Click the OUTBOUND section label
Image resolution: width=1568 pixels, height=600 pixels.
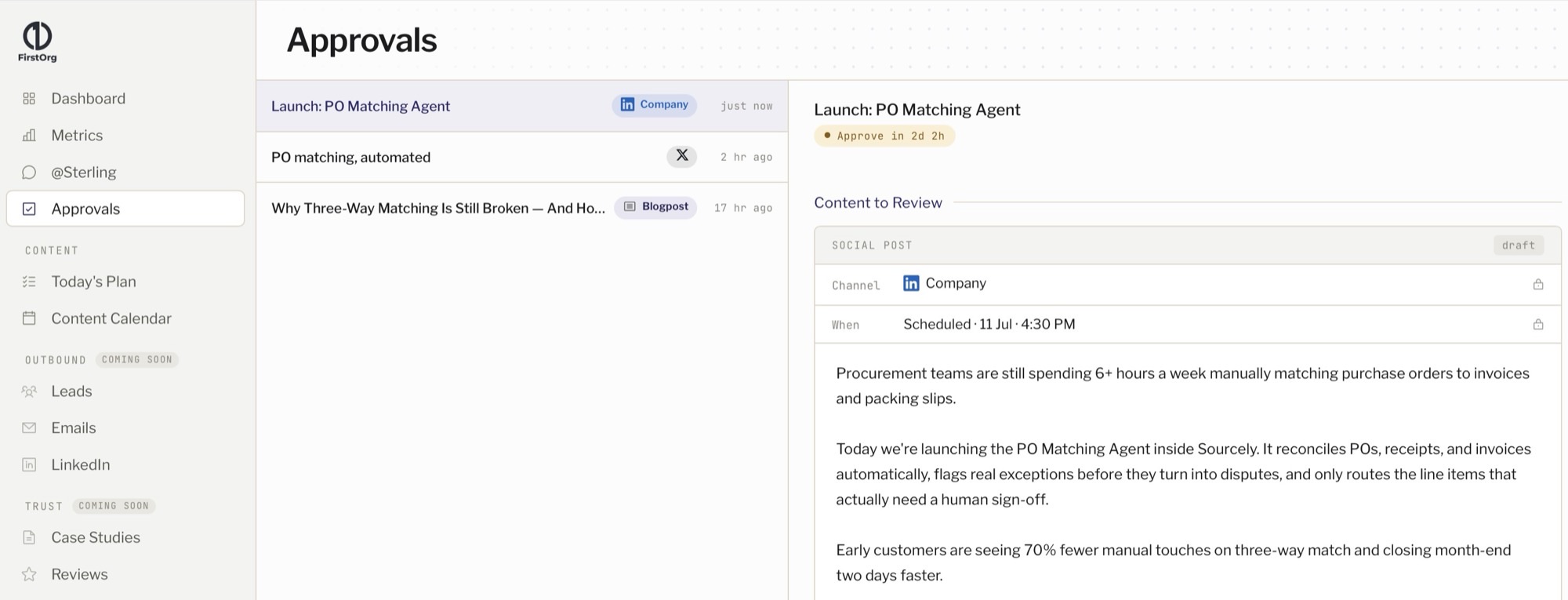(56, 360)
